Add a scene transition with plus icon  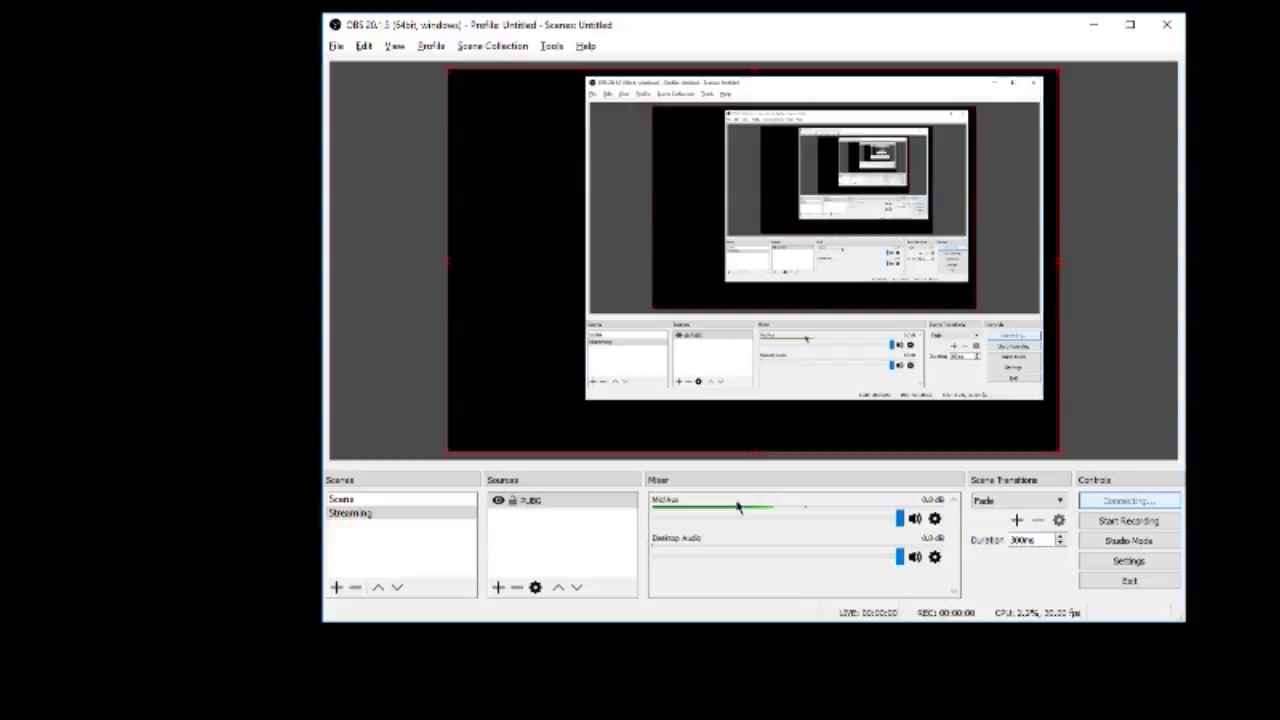coord(1017,520)
